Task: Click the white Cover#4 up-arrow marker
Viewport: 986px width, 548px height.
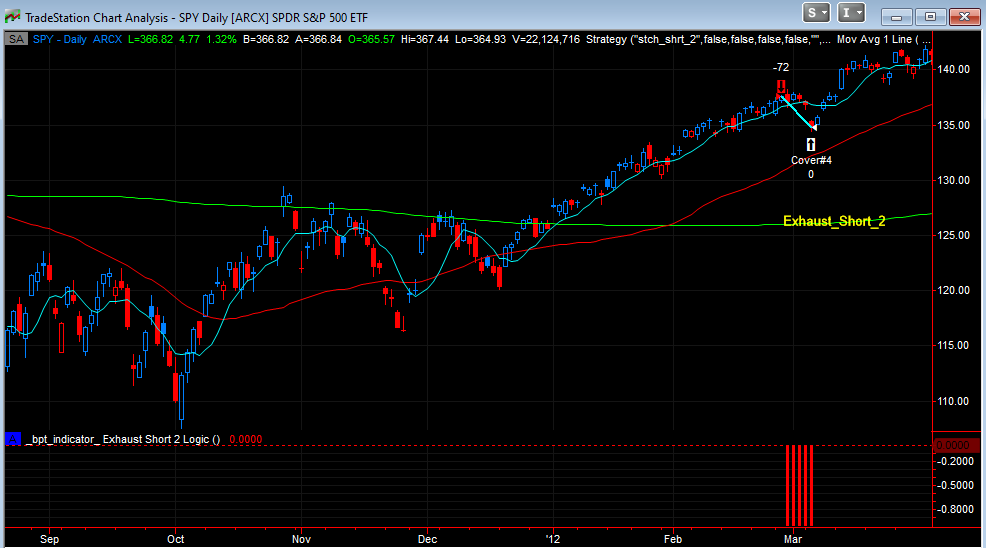Action: (x=811, y=144)
